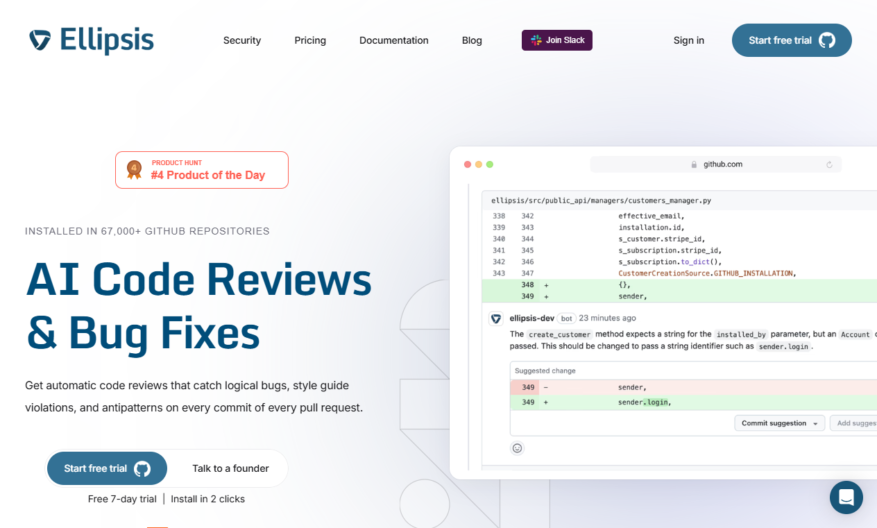Click the 'AI Code Reviews & Bug Fixes' heading
Screen dimensions: 877x528
point(199,306)
